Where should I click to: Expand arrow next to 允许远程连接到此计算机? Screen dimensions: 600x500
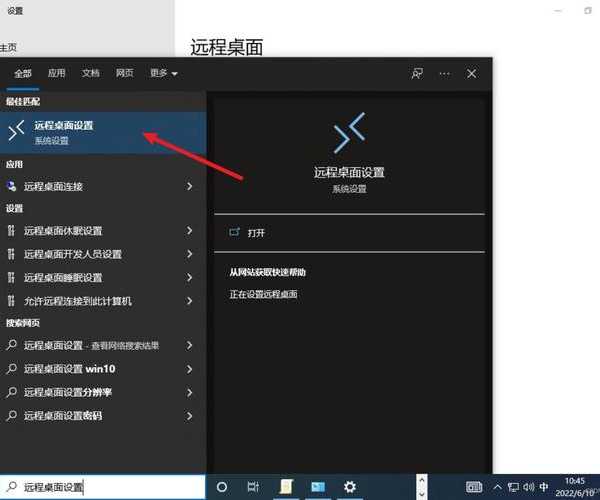coord(189,300)
